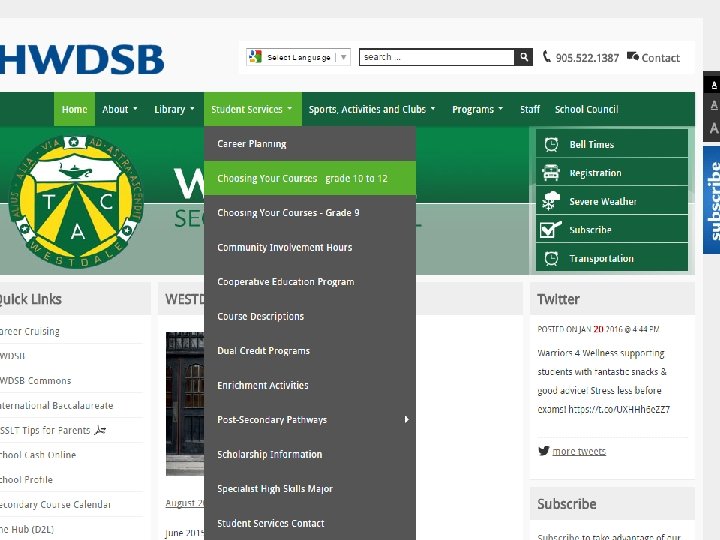The height and width of the screenshot is (540, 720).
Task: Open the School Council menu item
Action: pos(586,109)
